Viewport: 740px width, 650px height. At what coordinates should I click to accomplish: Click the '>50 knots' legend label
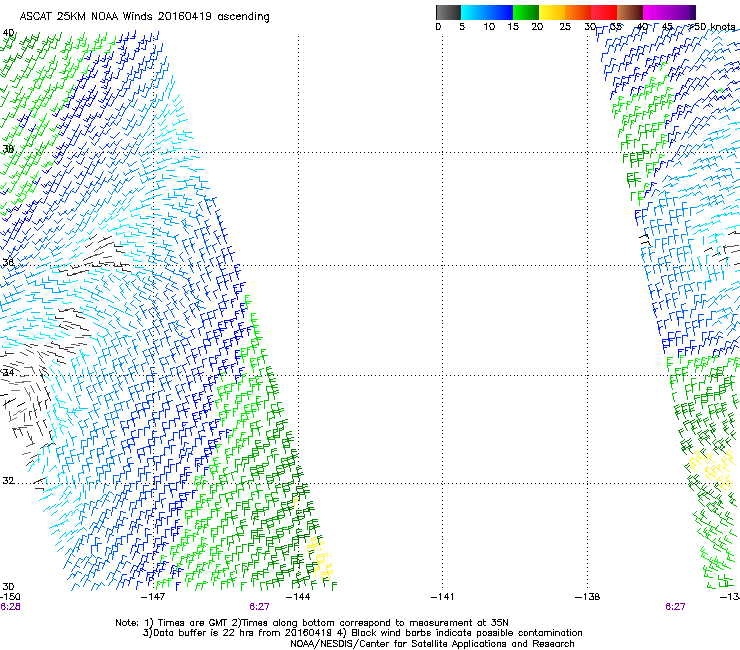712,26
